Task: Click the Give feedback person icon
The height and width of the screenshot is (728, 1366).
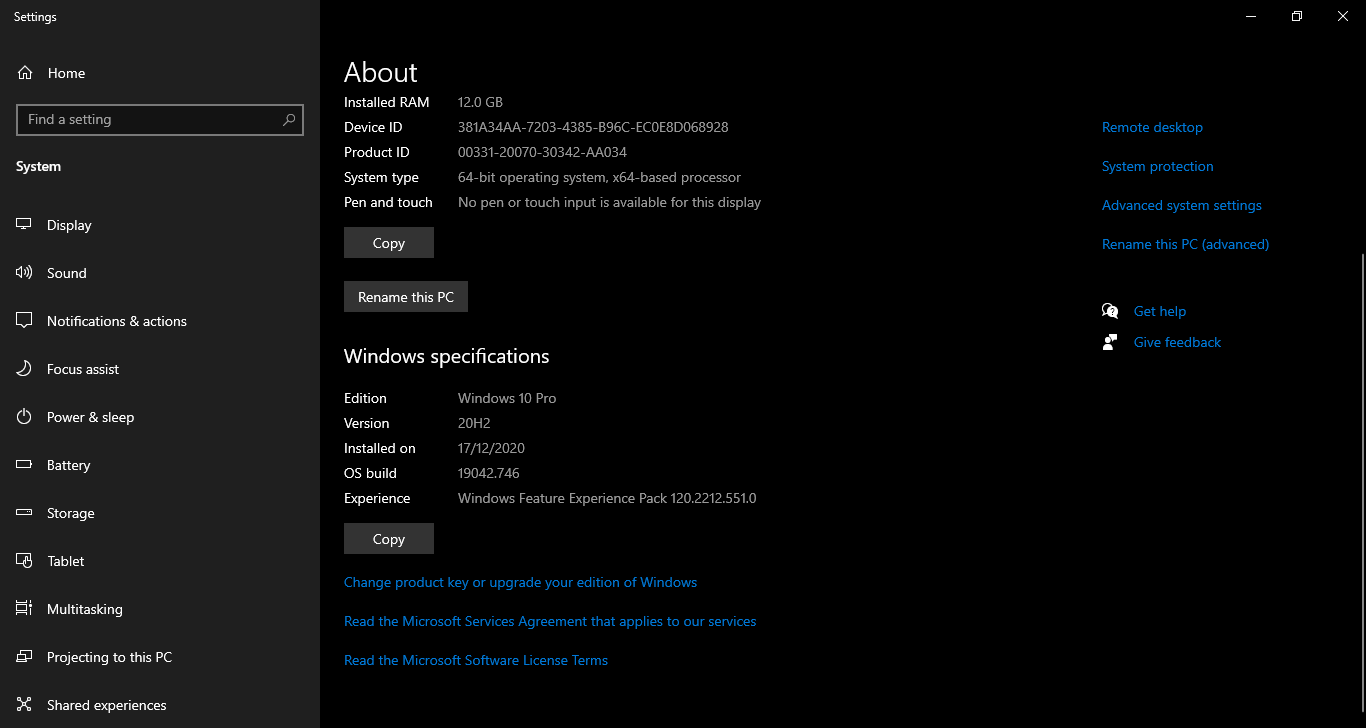Action: 1110,342
